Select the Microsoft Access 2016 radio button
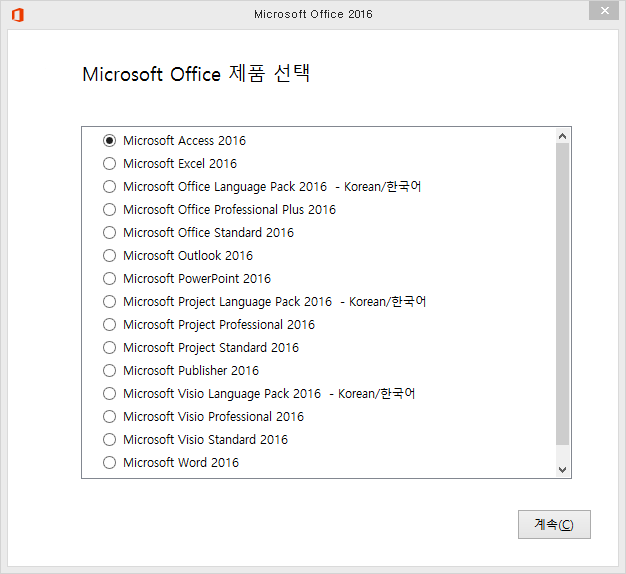626x574 pixels. [109, 141]
